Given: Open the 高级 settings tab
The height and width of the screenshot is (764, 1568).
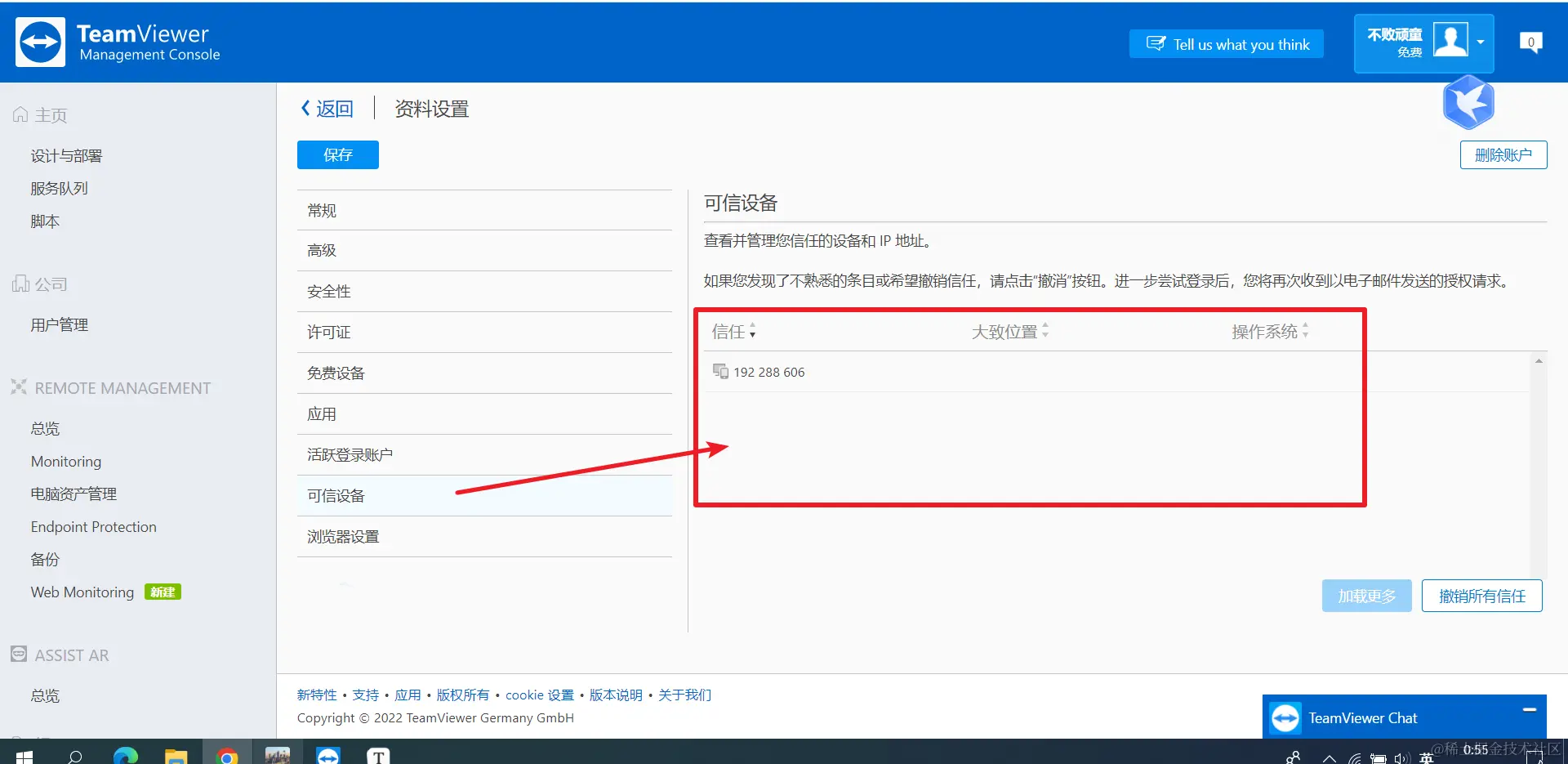Looking at the screenshot, I should point(484,250).
